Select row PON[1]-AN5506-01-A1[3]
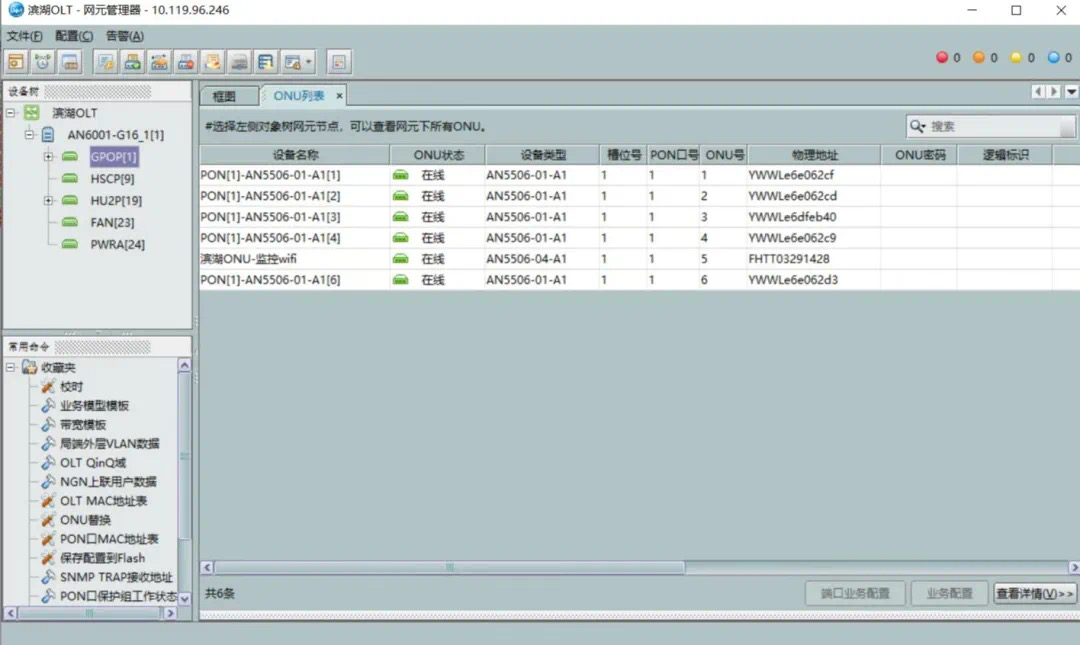The width and height of the screenshot is (1080, 645). tap(639, 217)
